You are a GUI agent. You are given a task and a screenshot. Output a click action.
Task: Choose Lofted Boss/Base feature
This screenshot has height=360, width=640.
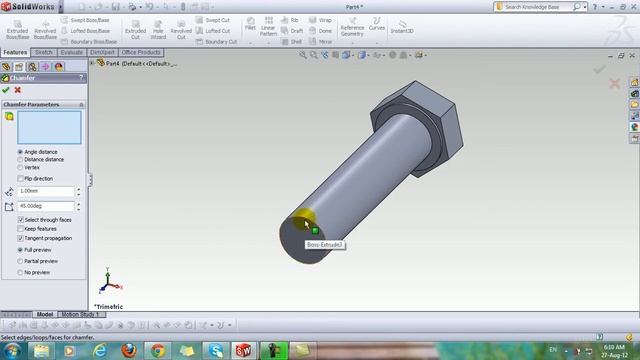85,31
